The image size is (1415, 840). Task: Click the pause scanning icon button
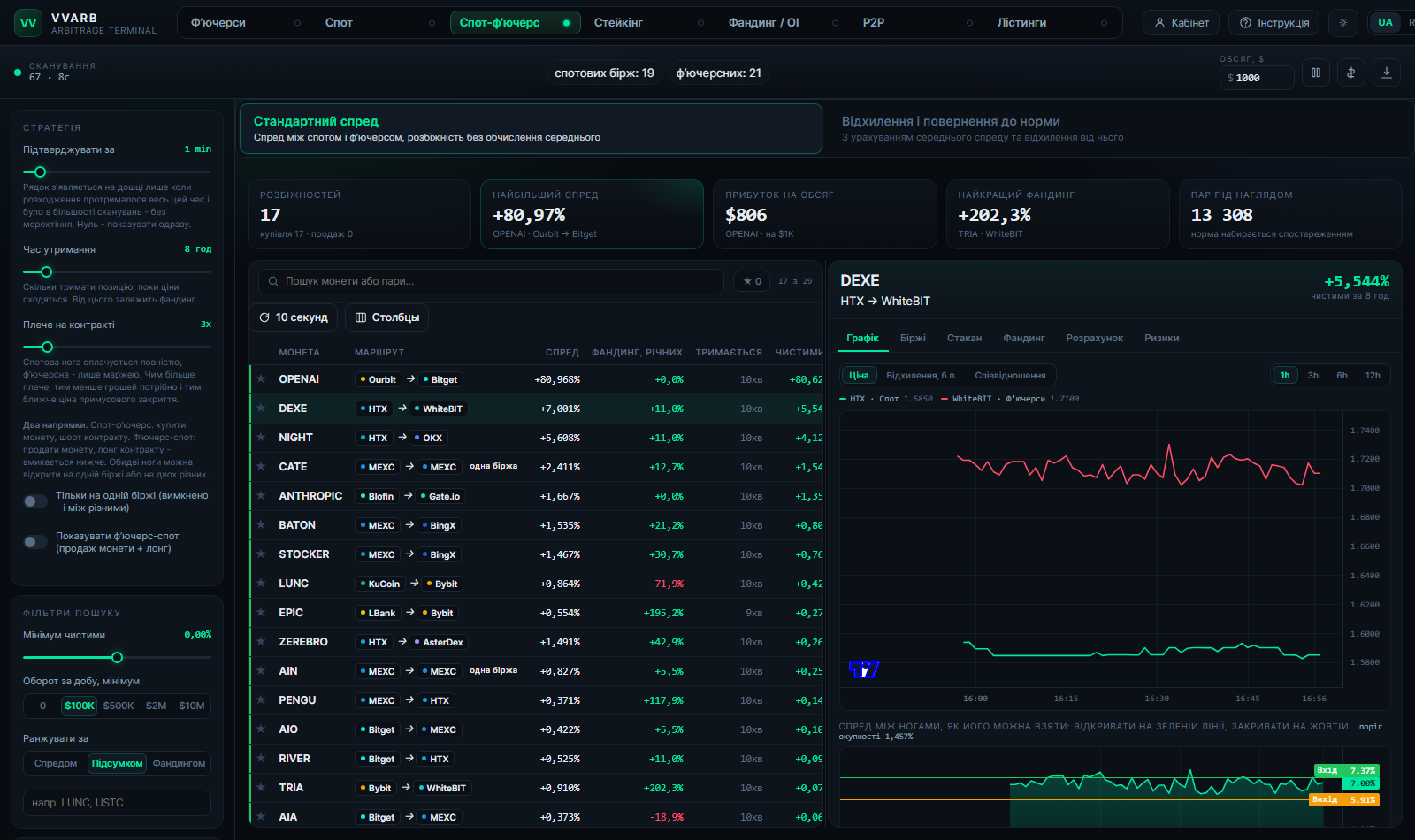[1316, 73]
